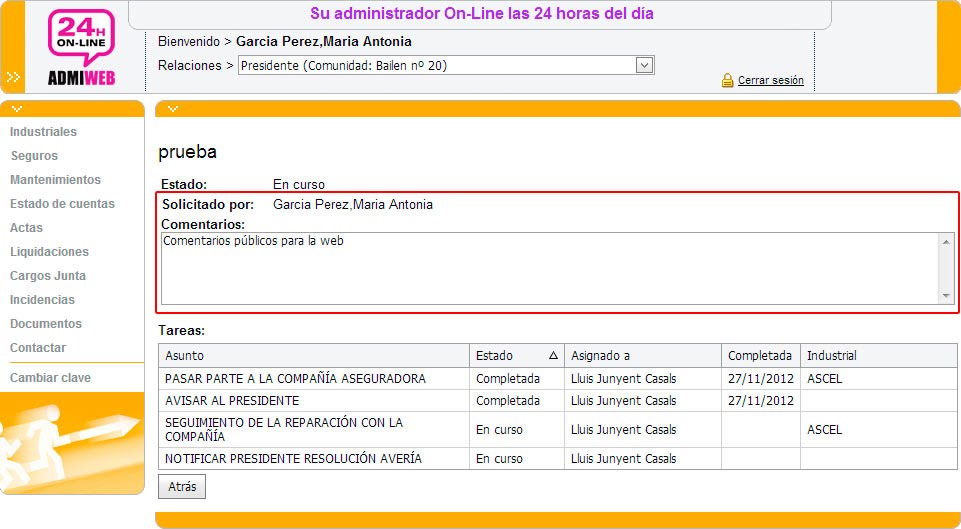961x529 pixels.
Task: Sort tasks by the Estado column triangle
Action: click(x=553, y=356)
